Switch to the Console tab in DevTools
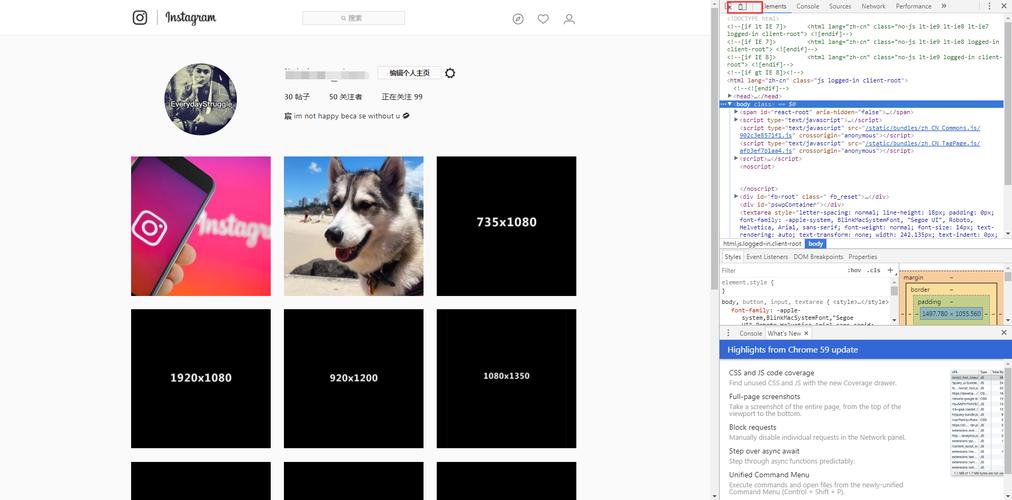This screenshot has width=1012, height=500. tap(807, 6)
